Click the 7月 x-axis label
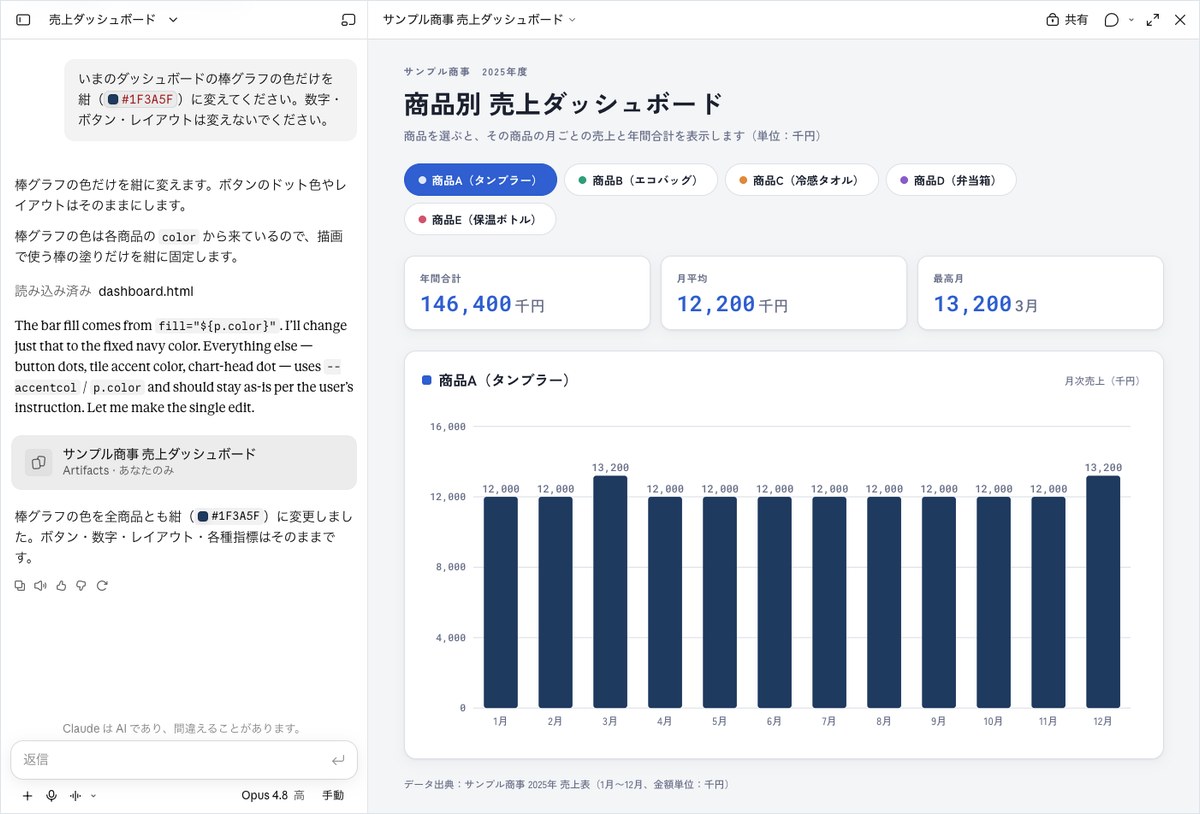Viewport: 1200px width, 814px height. (x=829, y=721)
